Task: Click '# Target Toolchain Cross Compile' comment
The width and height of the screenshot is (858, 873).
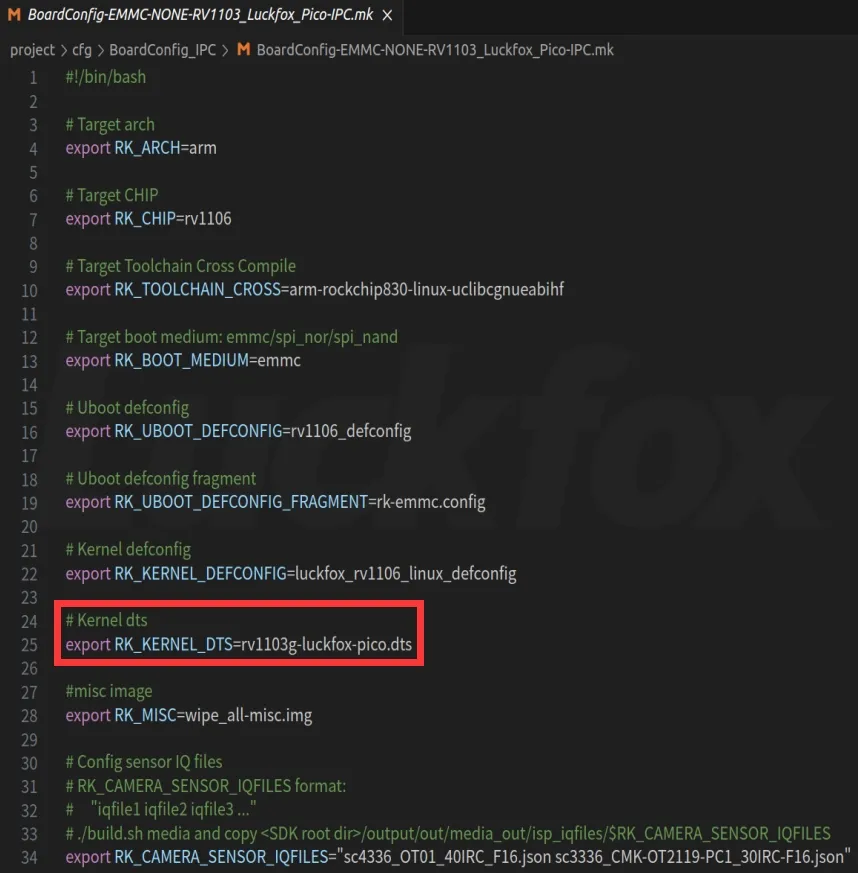Action: [180, 266]
